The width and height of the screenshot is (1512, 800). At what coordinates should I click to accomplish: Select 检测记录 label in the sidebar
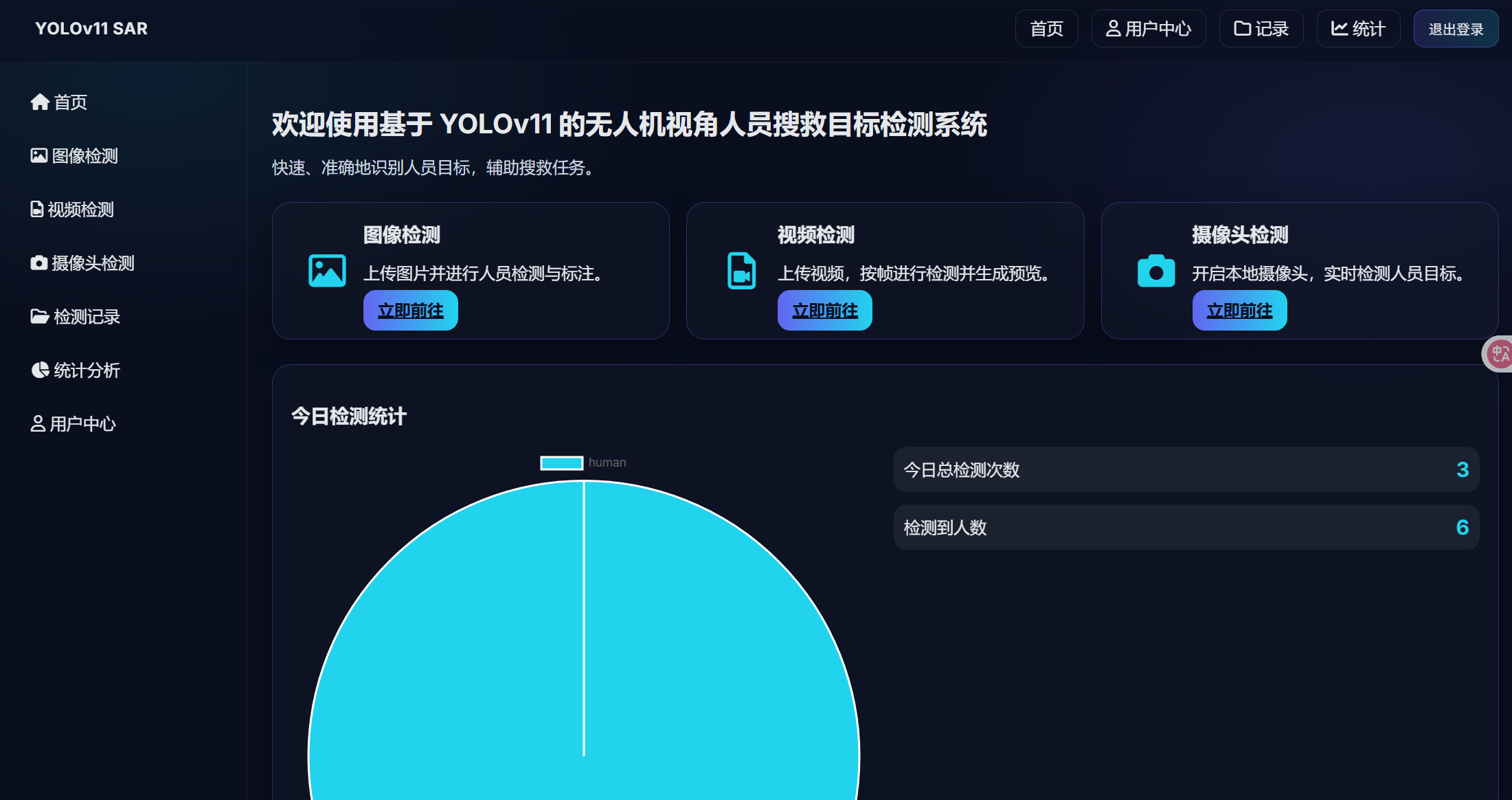click(x=87, y=317)
